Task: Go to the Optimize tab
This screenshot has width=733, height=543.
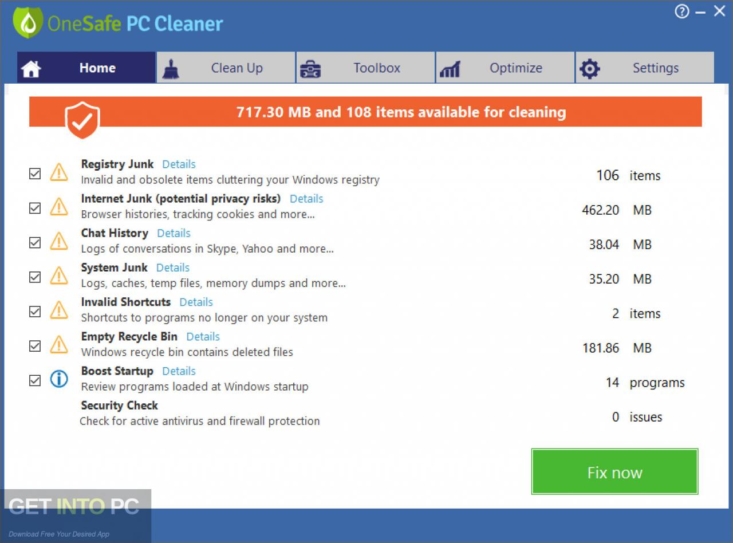Action: coord(505,68)
